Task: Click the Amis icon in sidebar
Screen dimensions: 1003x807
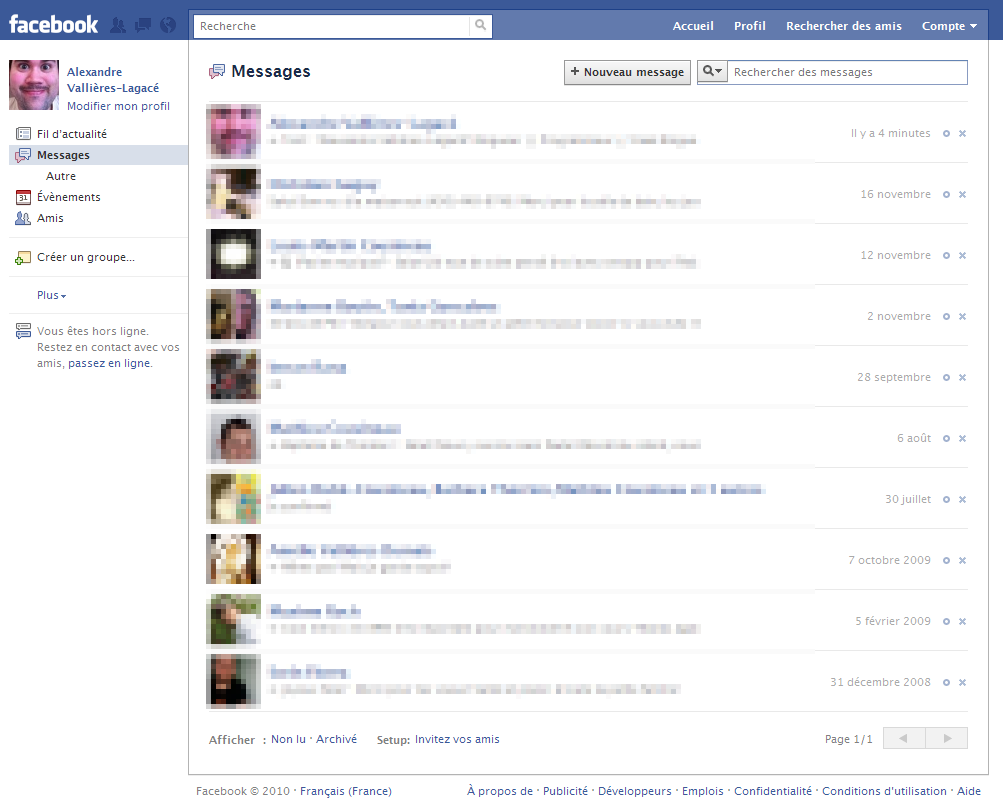Action: coord(23,218)
